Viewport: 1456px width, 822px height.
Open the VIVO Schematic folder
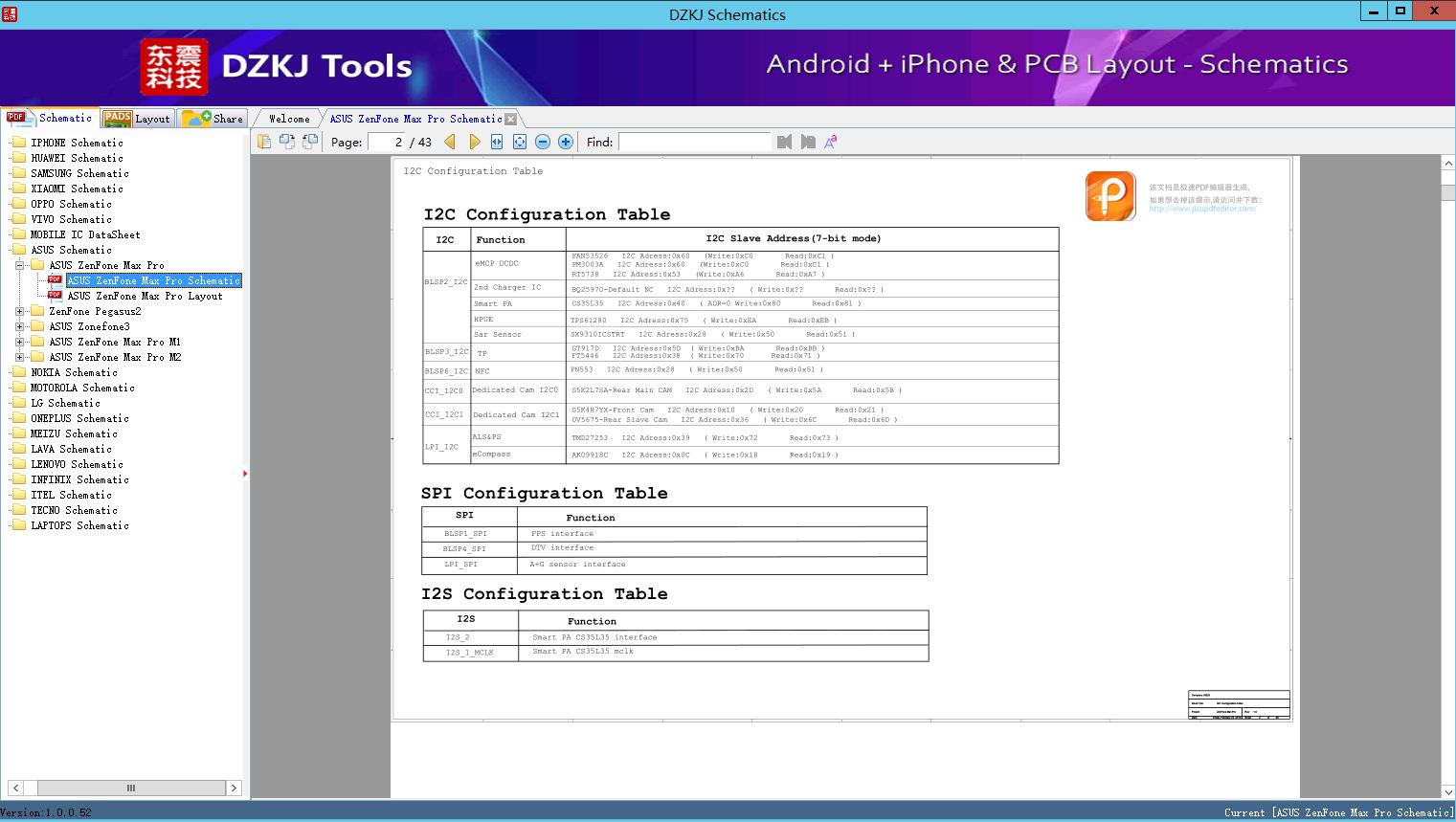pos(71,219)
